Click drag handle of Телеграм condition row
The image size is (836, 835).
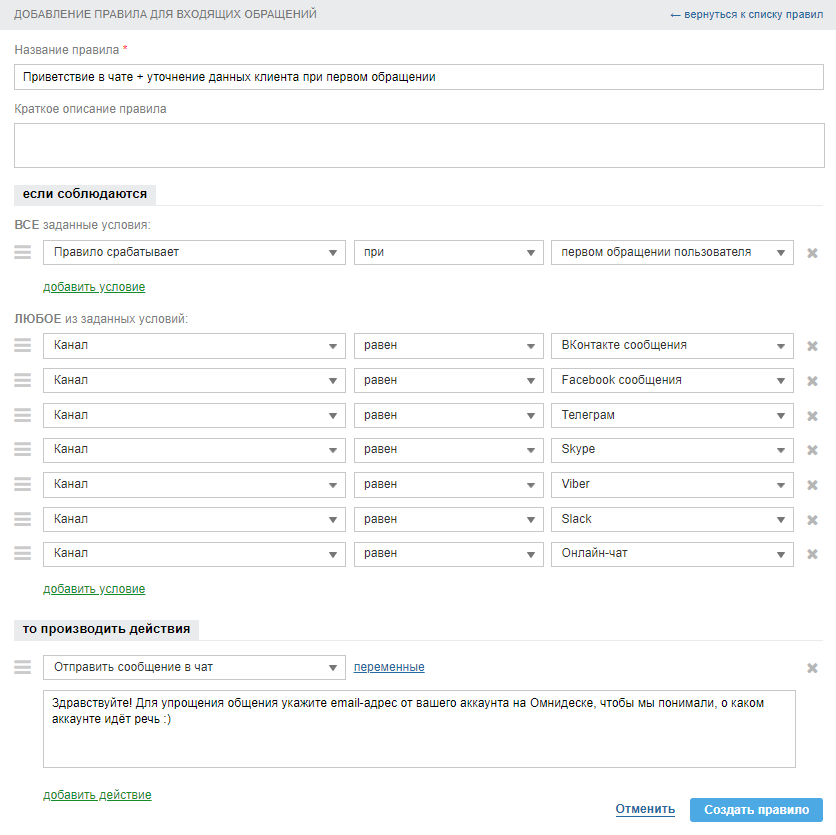pyautogui.click(x=22, y=415)
